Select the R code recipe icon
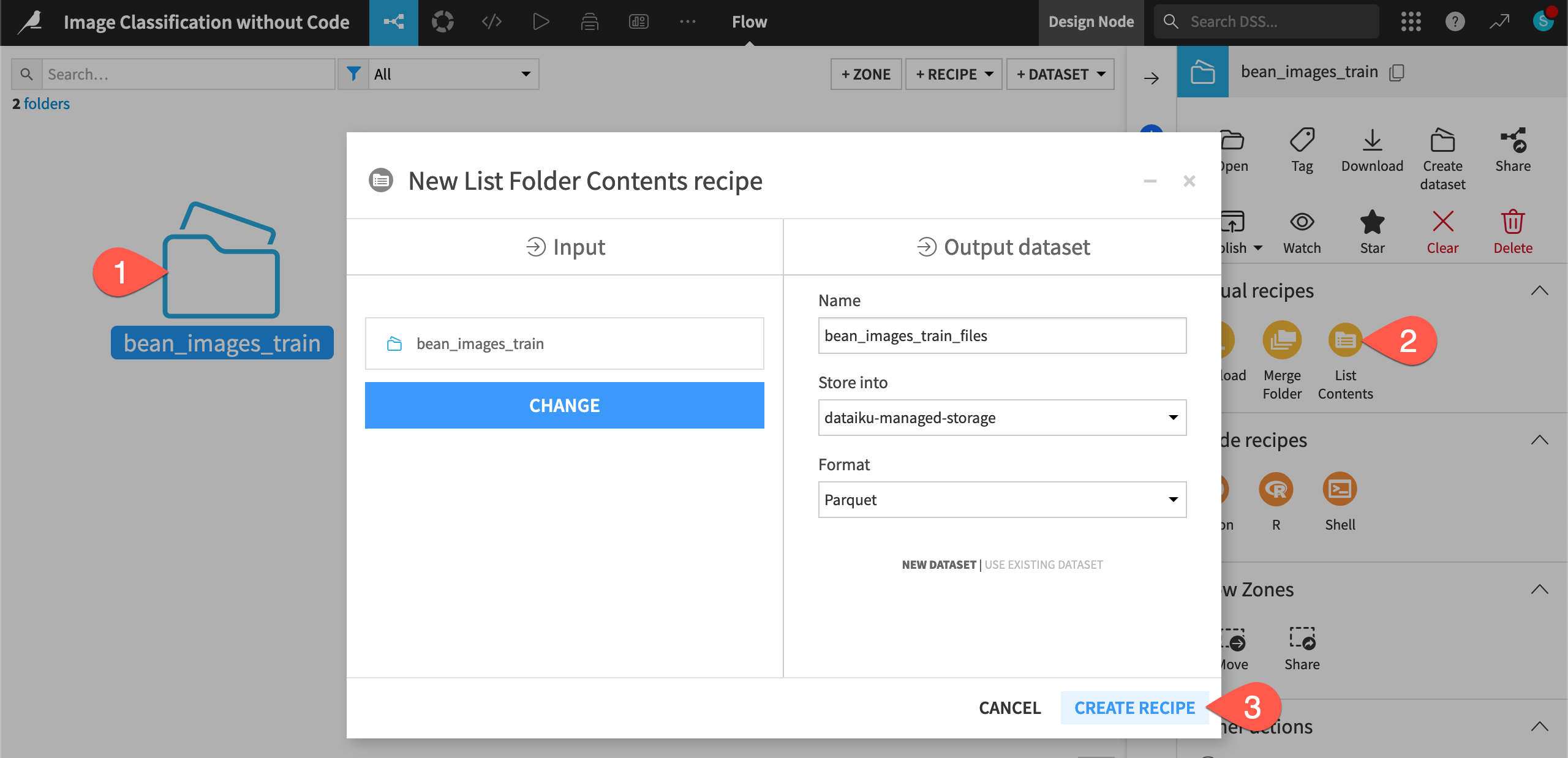1568x758 pixels. click(x=1275, y=490)
